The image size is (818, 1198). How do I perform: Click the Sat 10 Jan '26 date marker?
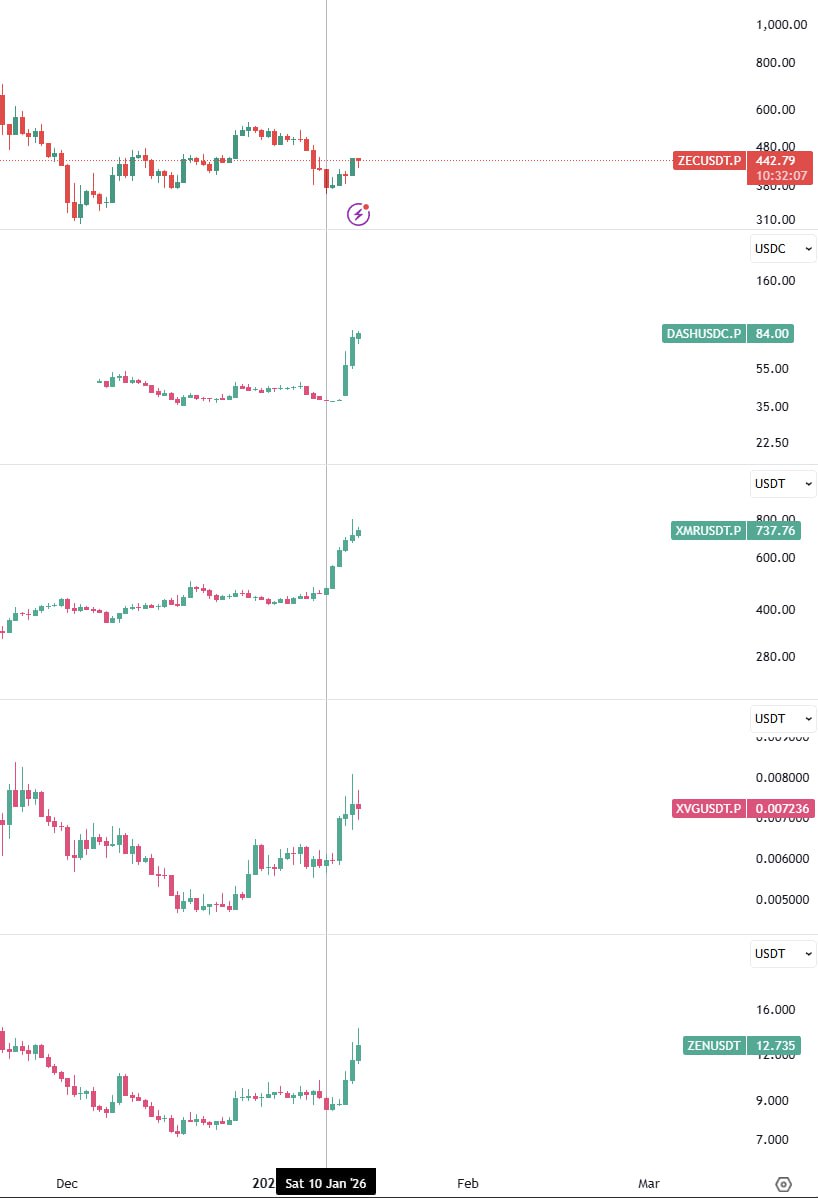tap(326, 1184)
